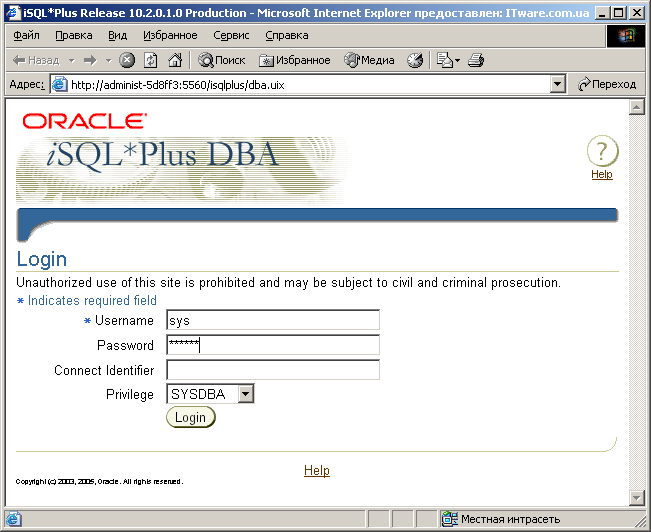
Task: Click the Back (Назад) arrow button
Action: [x=36, y=61]
